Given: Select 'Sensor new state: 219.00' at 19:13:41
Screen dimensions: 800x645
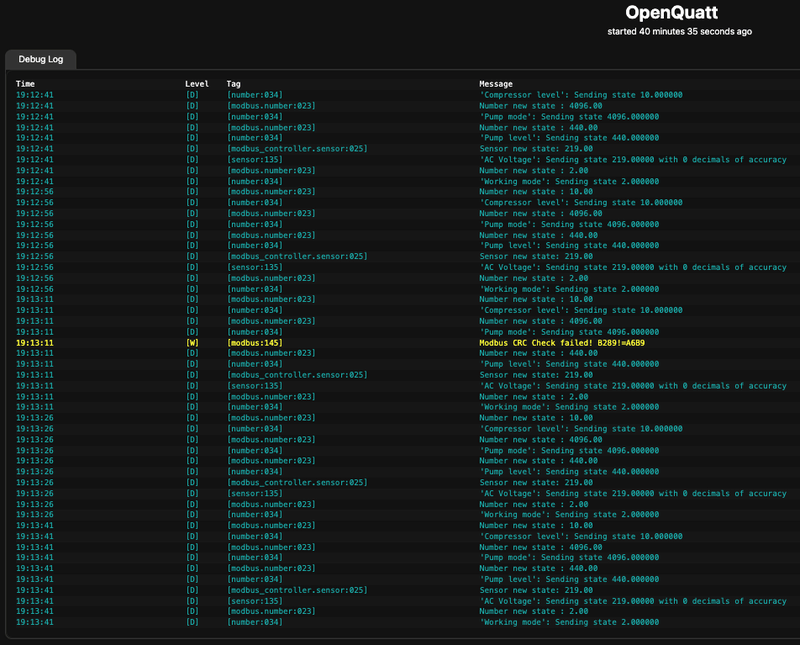Looking at the screenshot, I should pyautogui.click(x=536, y=590).
